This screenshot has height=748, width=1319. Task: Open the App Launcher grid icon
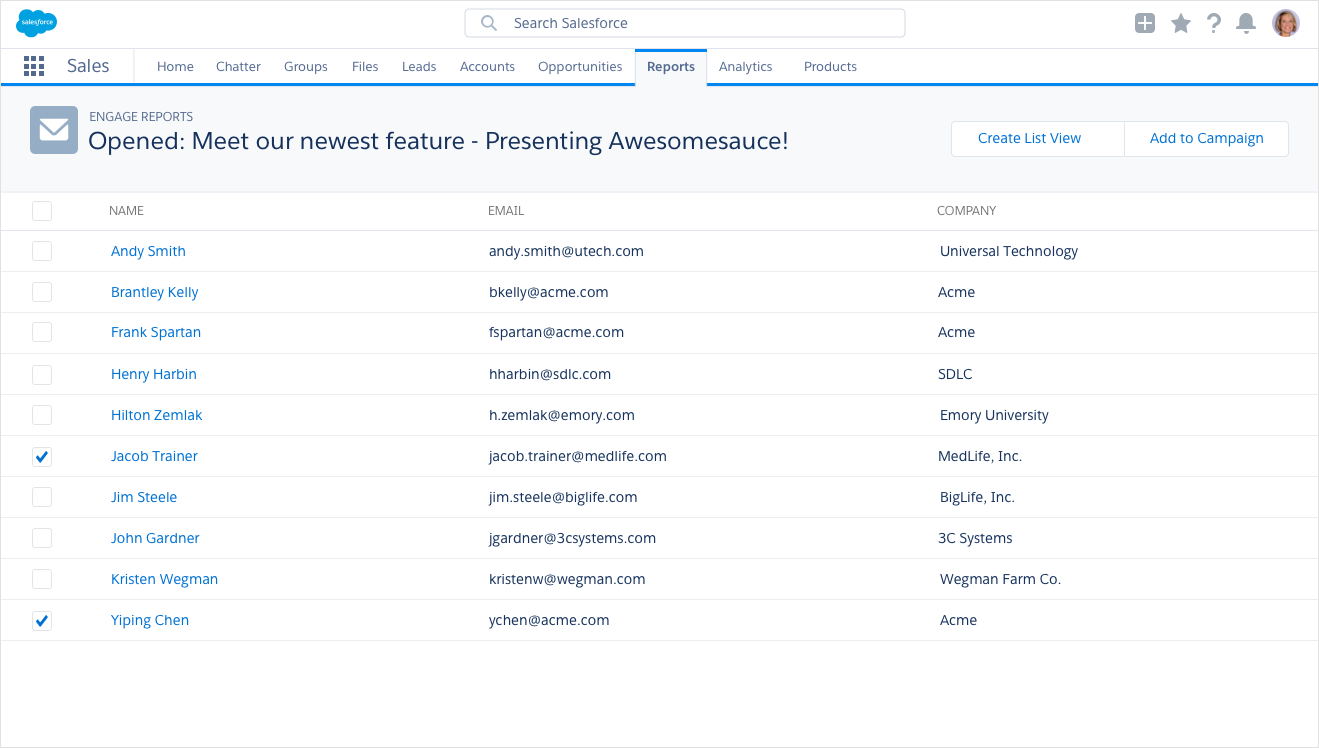click(34, 66)
